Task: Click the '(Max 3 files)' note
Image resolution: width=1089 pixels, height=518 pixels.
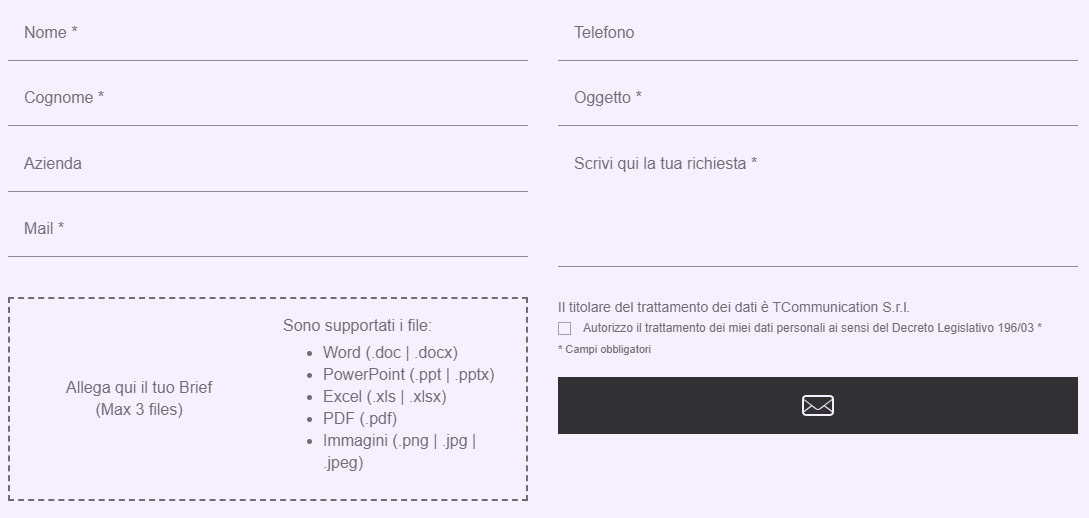Action: 139,410
